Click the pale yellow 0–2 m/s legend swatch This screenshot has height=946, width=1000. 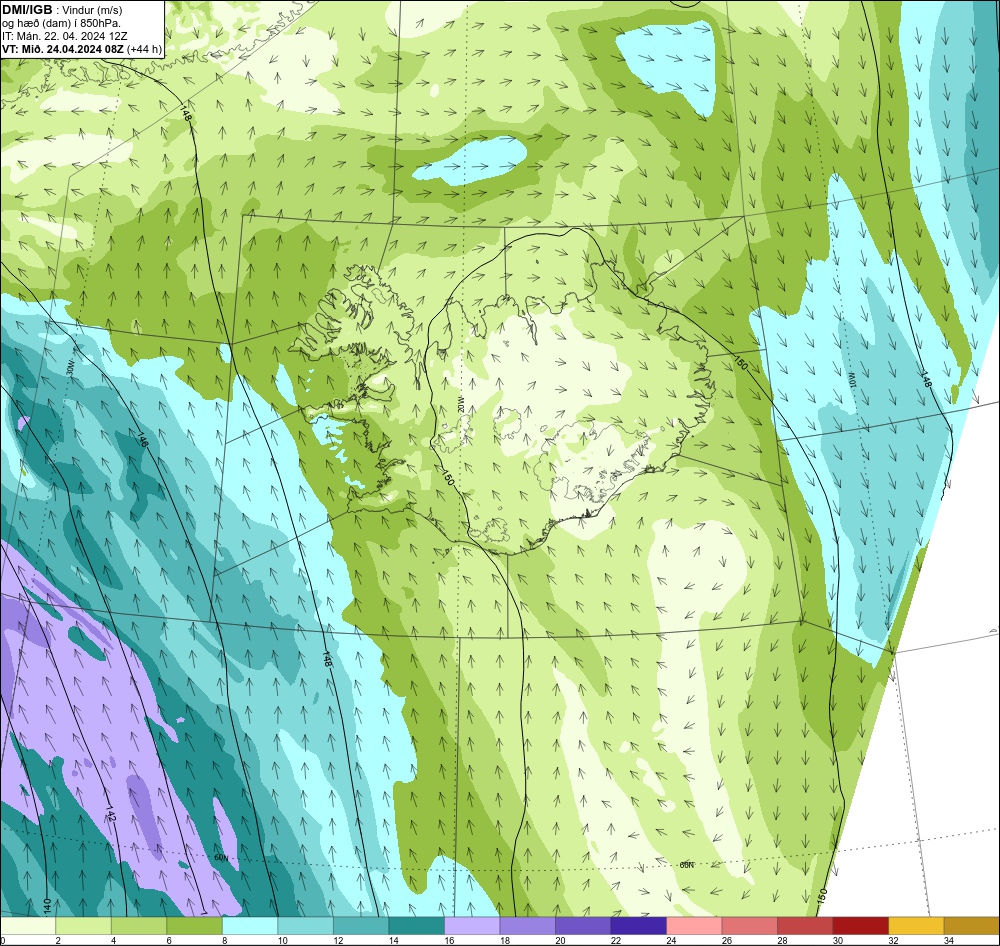(28, 926)
